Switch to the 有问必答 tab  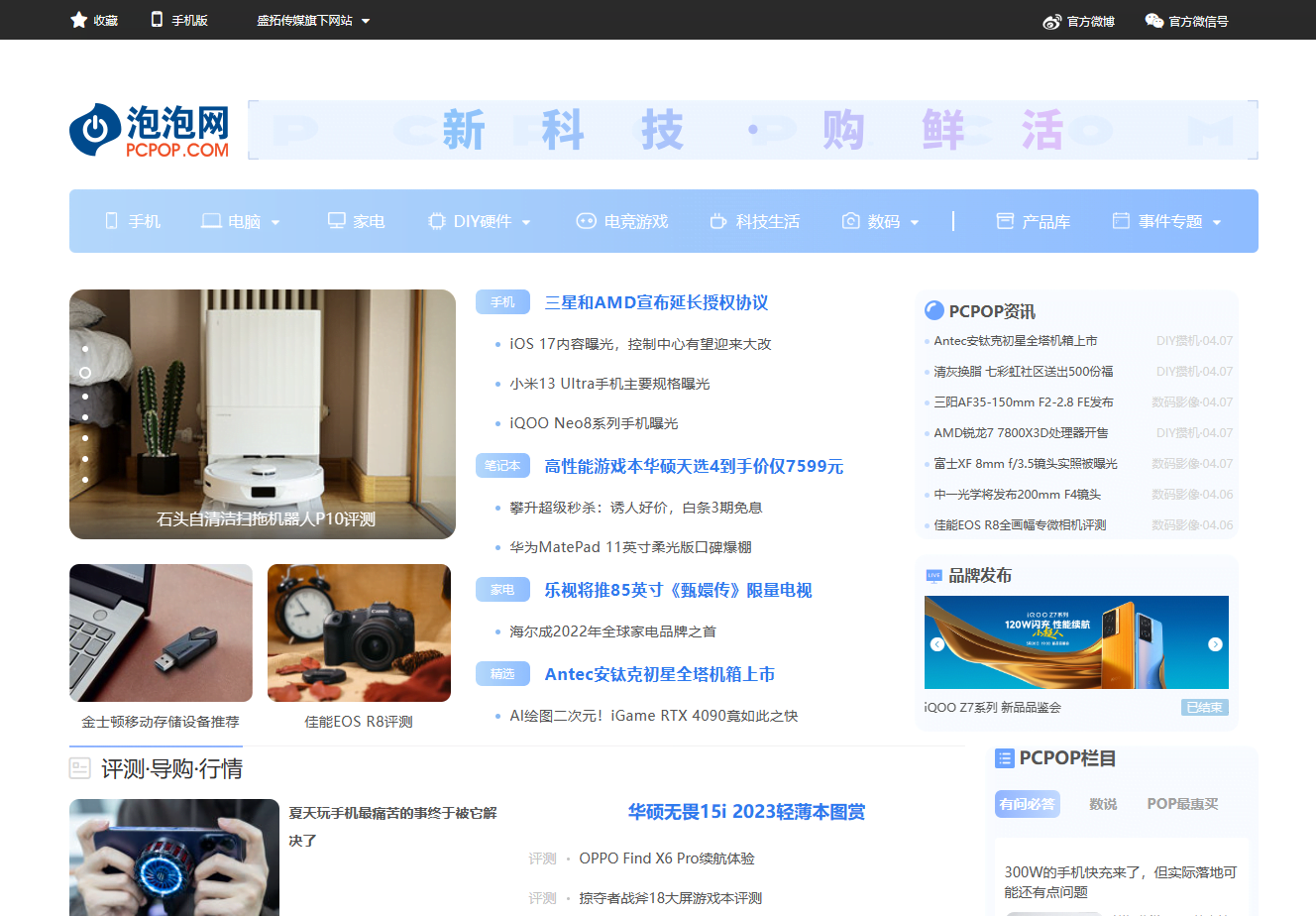(x=1028, y=804)
